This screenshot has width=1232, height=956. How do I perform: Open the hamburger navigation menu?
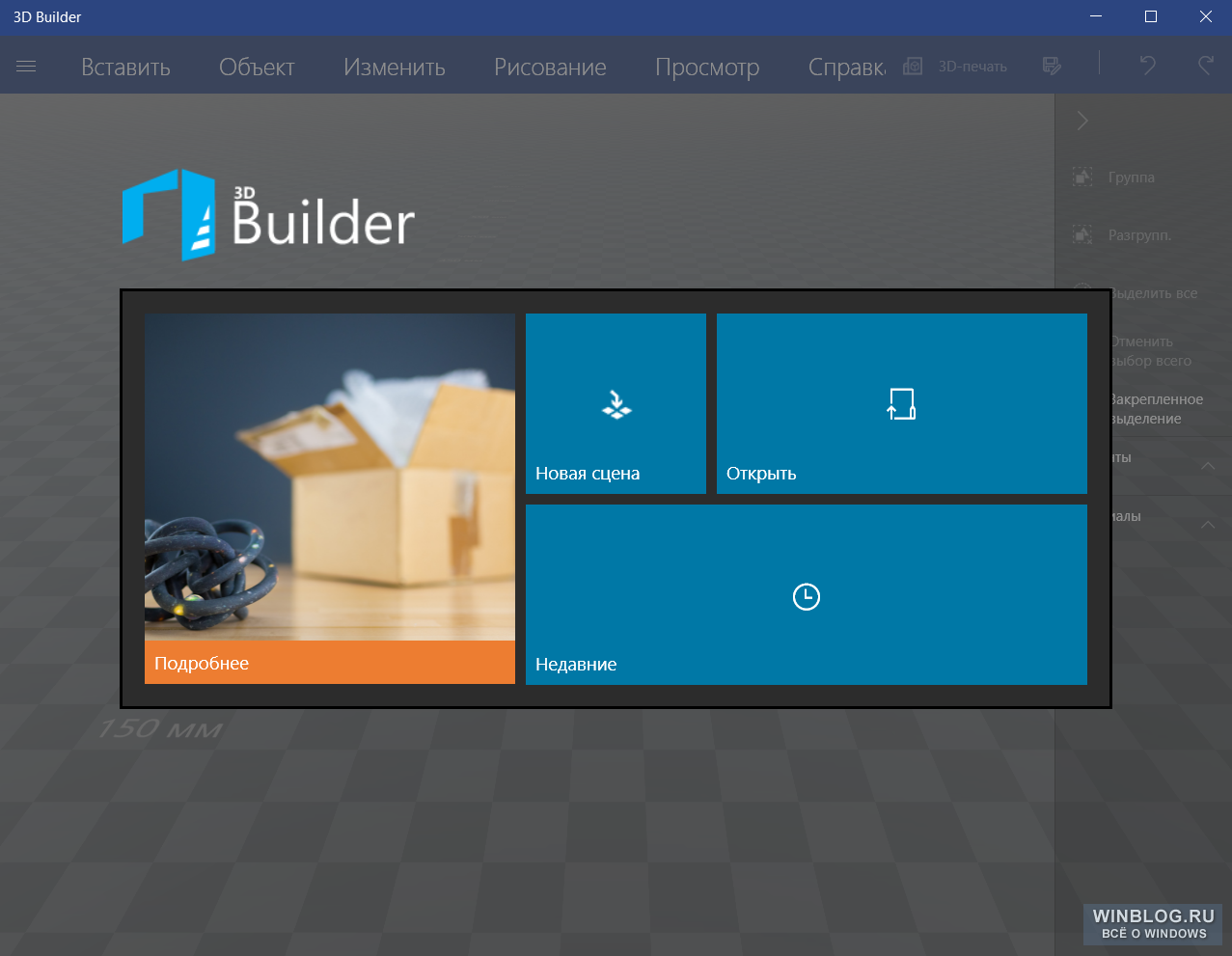click(26, 67)
